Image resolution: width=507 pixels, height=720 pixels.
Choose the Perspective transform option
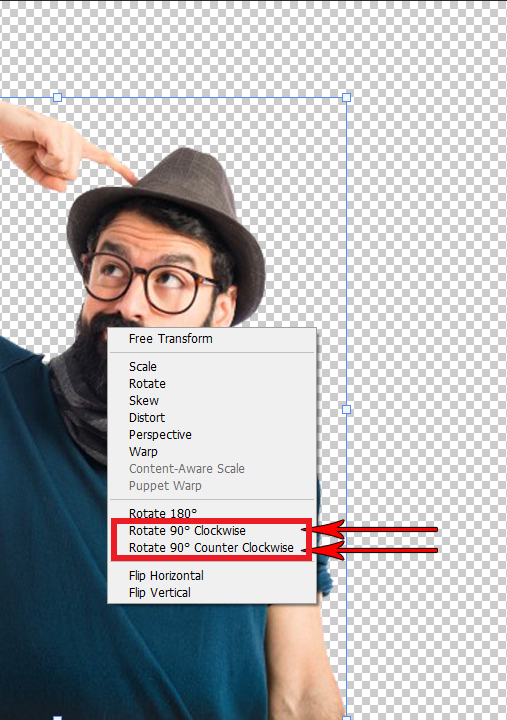pos(160,434)
